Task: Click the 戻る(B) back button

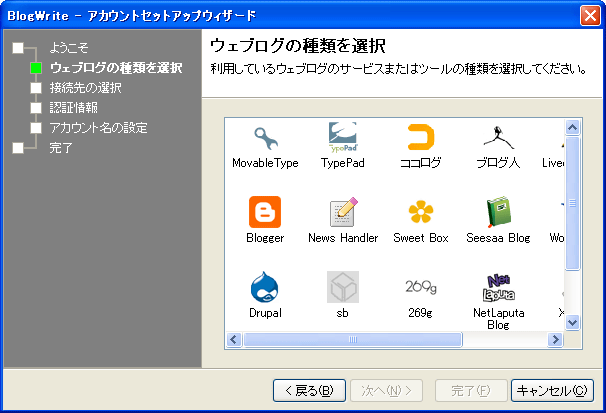Action: 309,391
